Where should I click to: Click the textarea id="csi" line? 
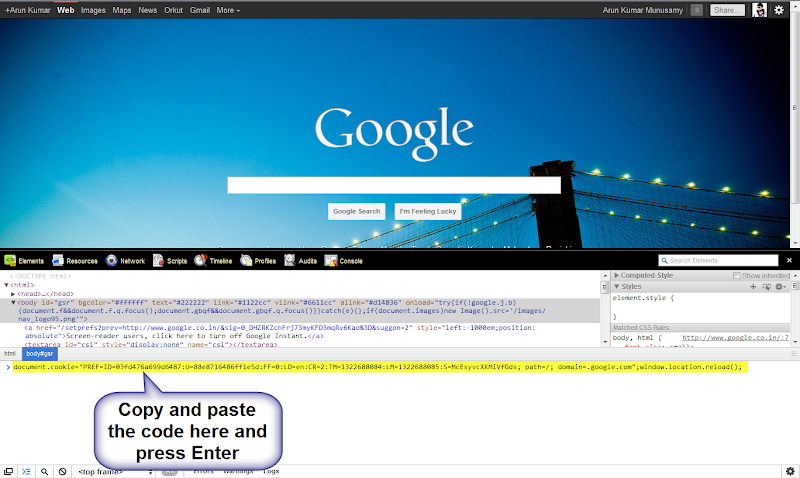coord(151,345)
